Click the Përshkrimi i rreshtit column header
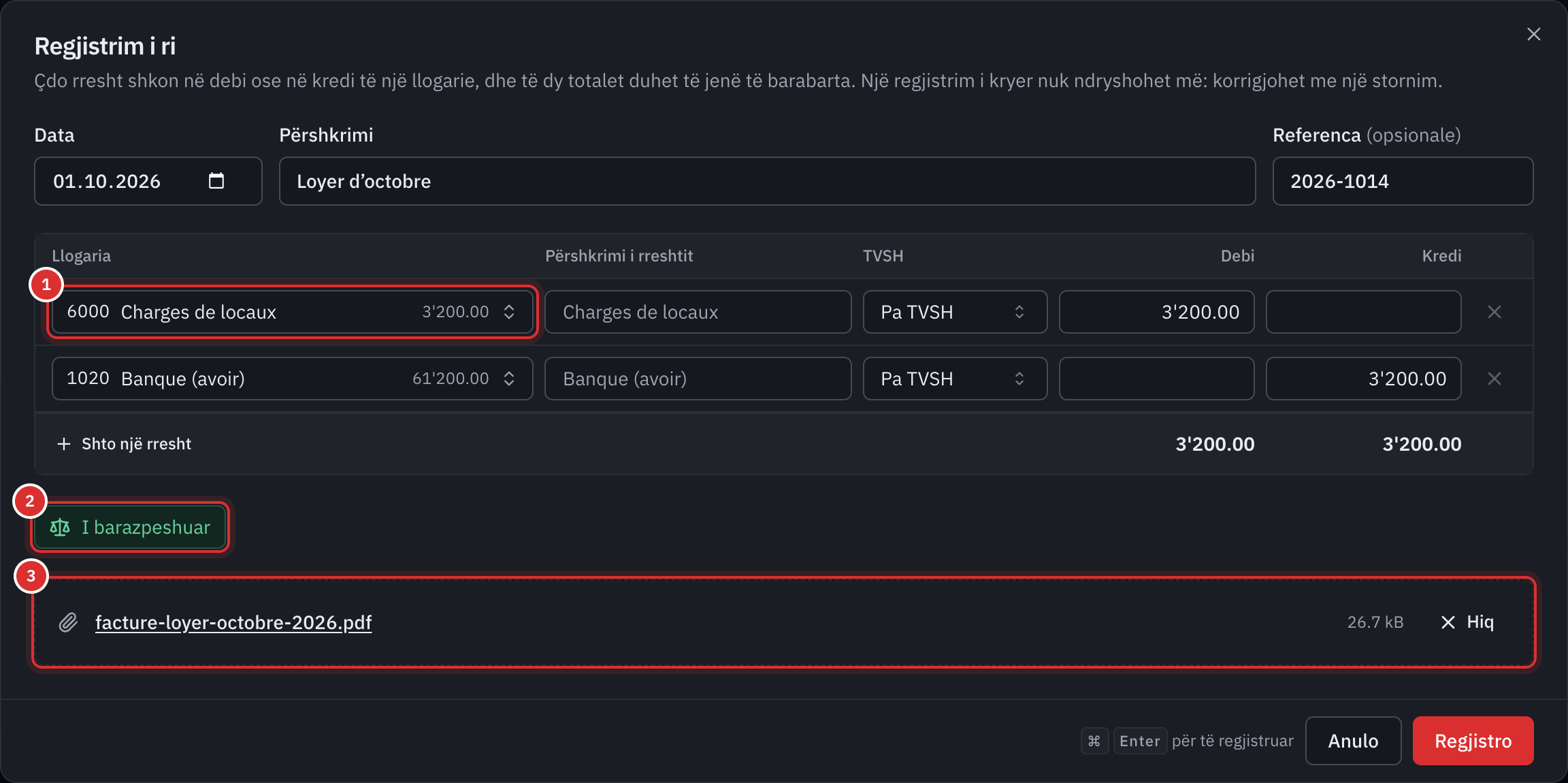 pyautogui.click(x=619, y=256)
